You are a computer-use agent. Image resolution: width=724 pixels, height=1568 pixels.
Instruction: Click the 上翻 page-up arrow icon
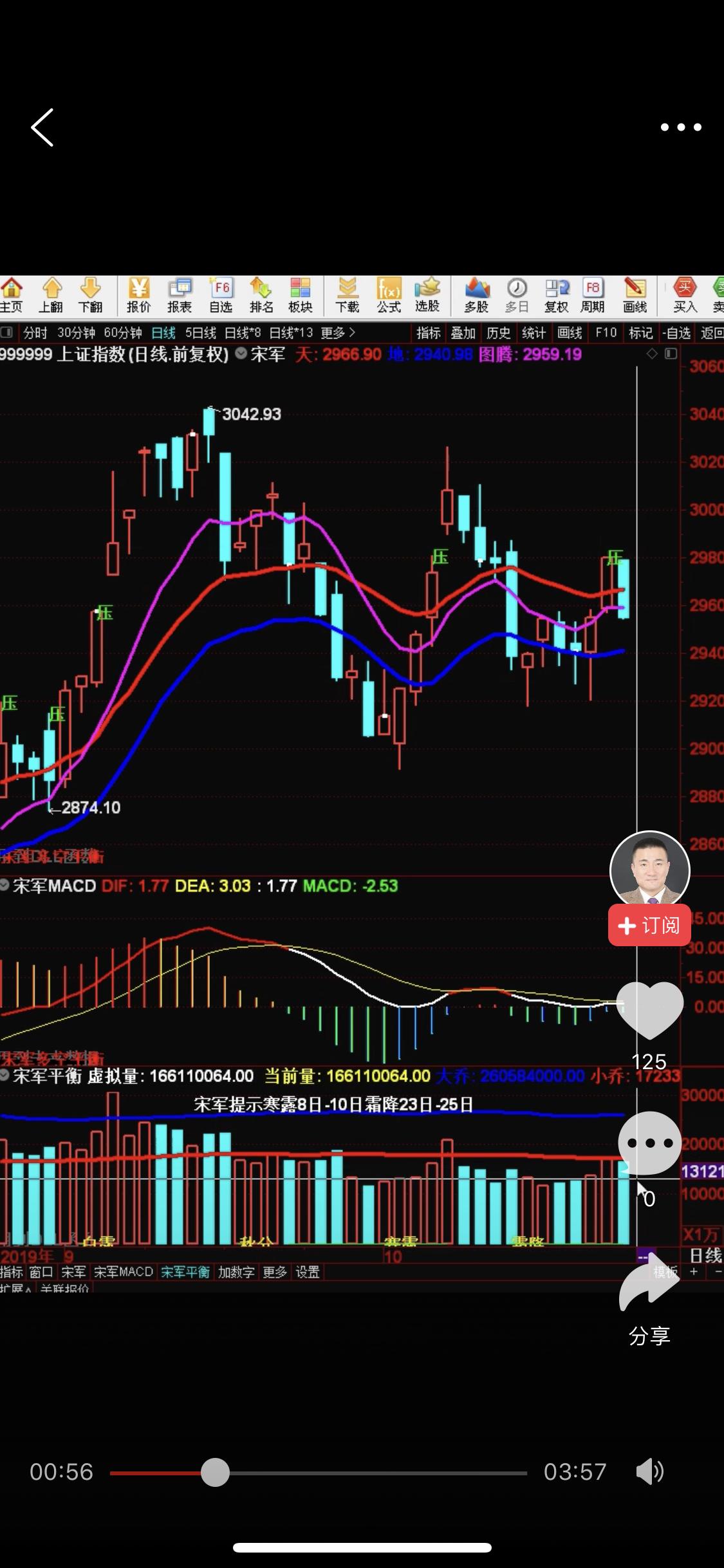(x=51, y=295)
